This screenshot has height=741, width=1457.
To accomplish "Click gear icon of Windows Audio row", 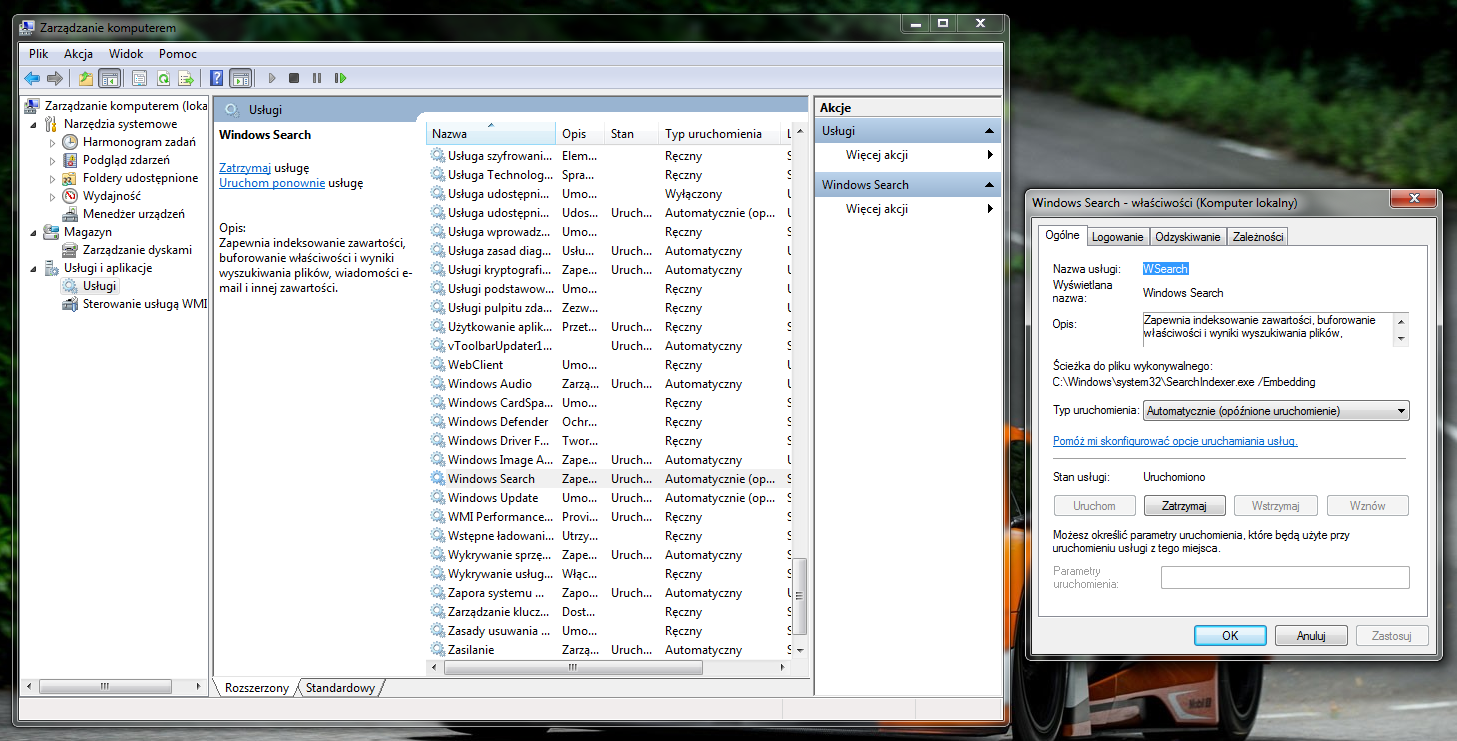I will coord(438,384).
